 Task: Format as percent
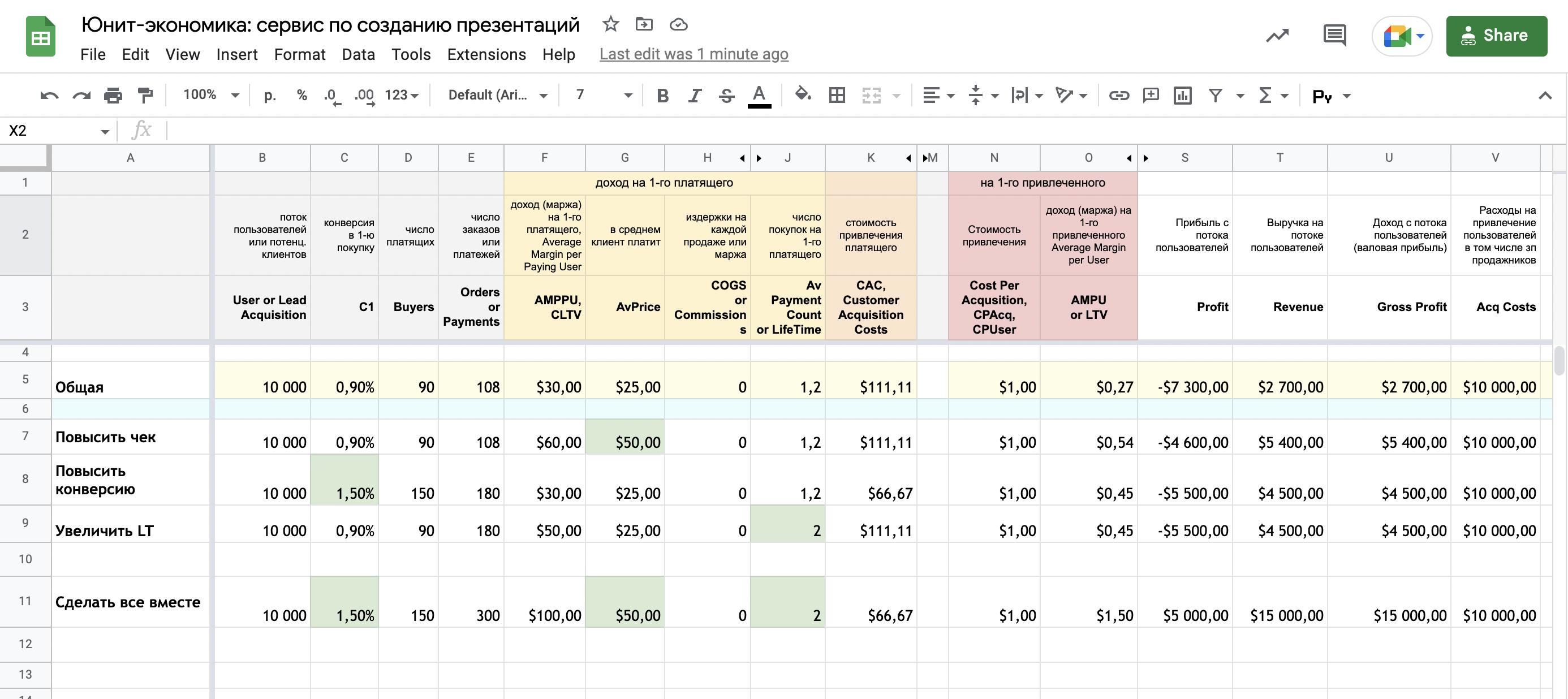302,96
